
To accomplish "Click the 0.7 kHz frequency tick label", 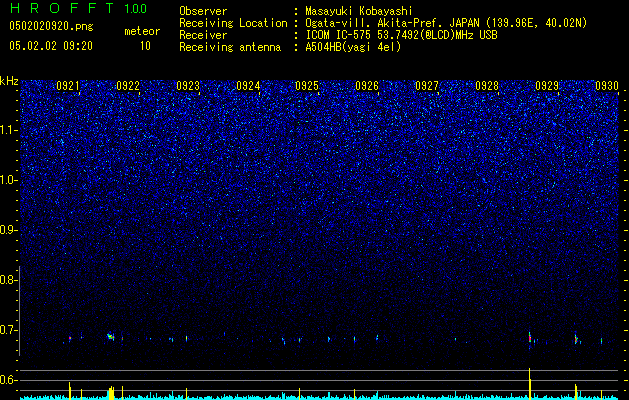I will 8,330.
